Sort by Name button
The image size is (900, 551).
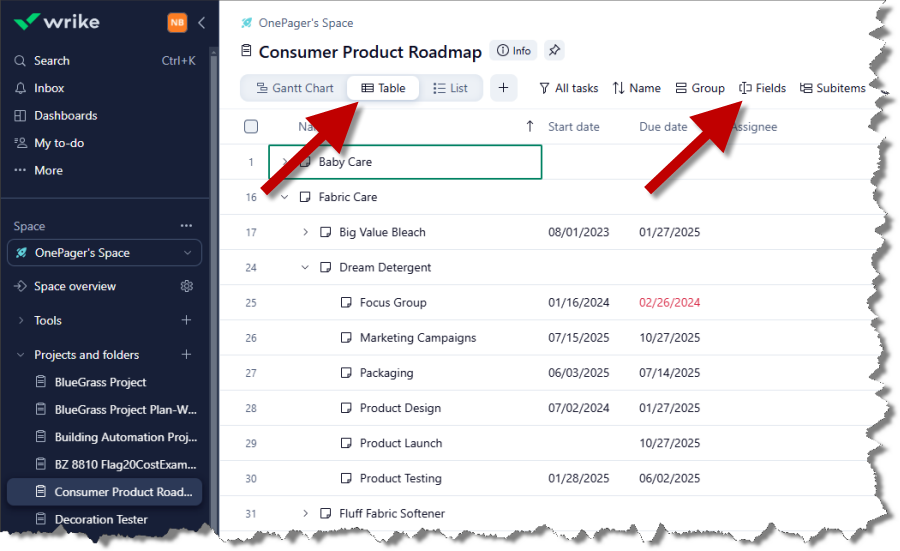coord(637,88)
